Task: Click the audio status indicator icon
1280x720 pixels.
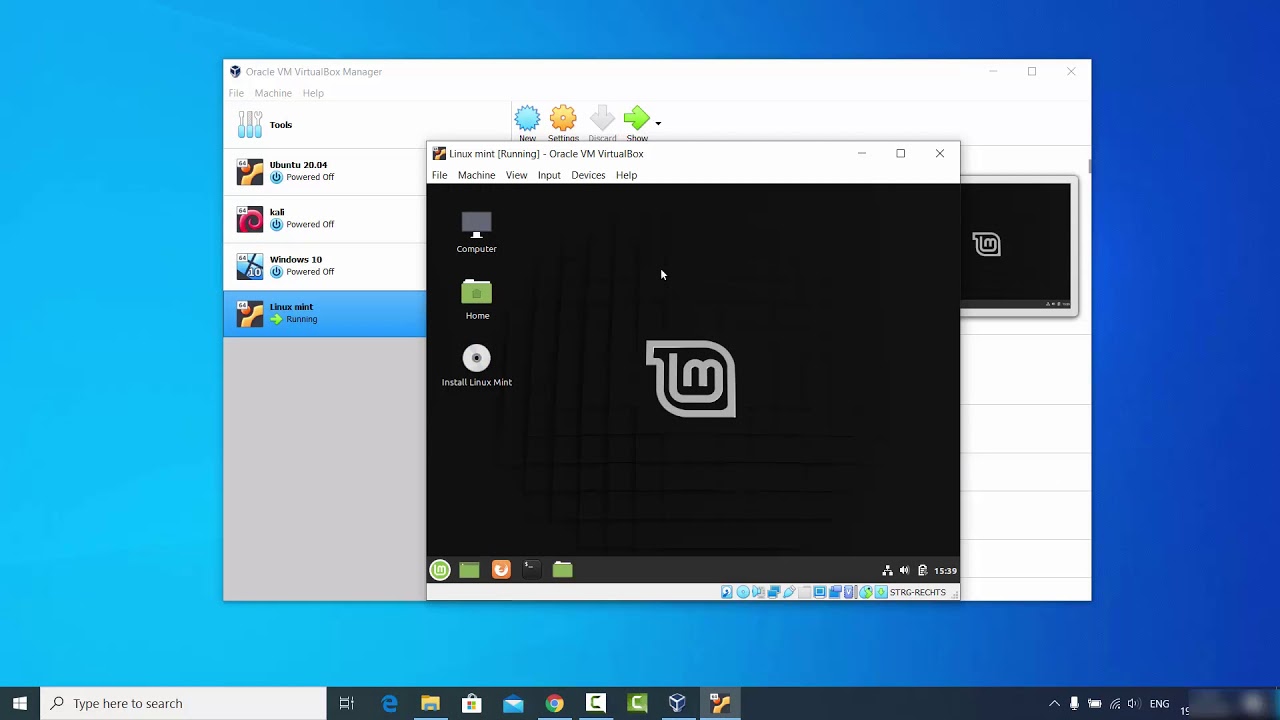Action: point(758,592)
